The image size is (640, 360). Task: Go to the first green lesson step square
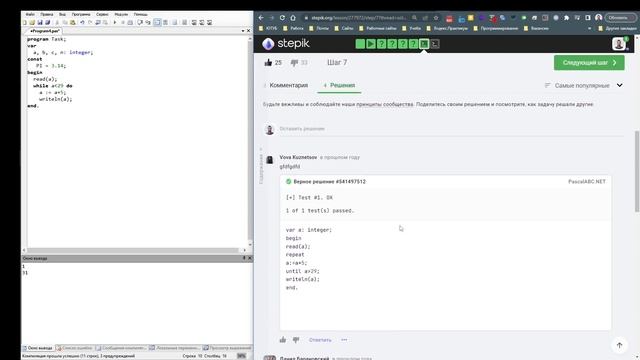click(x=360, y=44)
